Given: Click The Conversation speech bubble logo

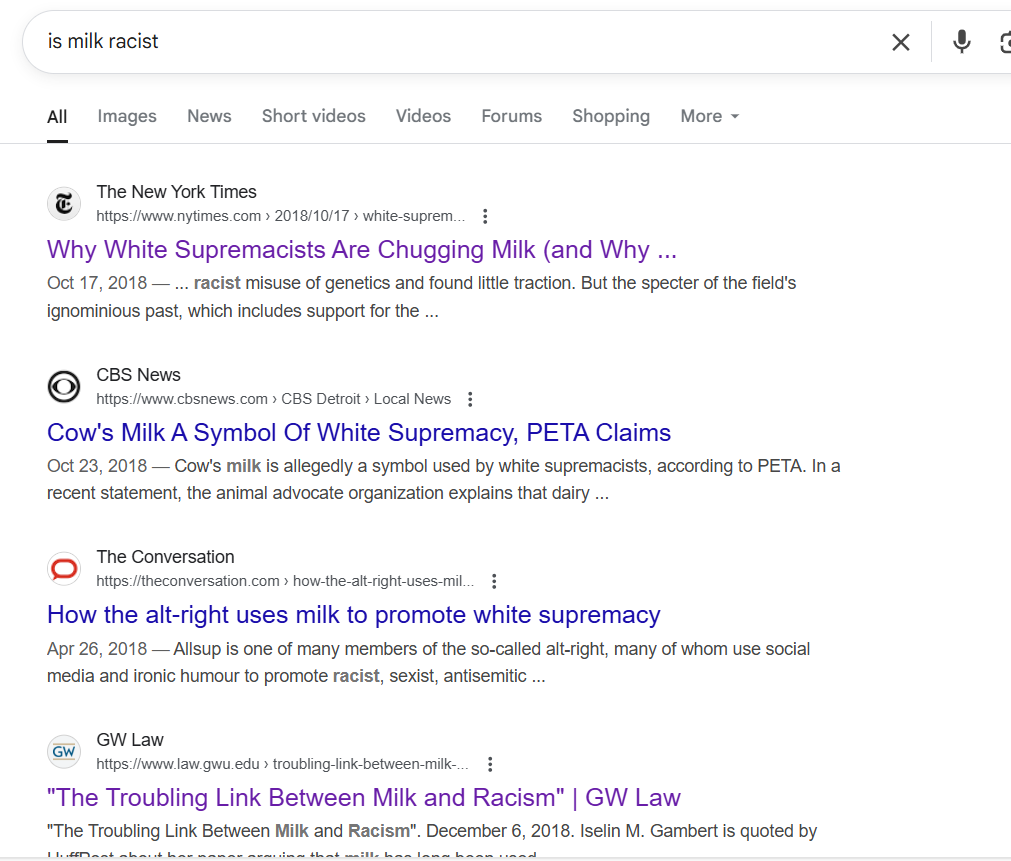Looking at the screenshot, I should [x=64, y=569].
